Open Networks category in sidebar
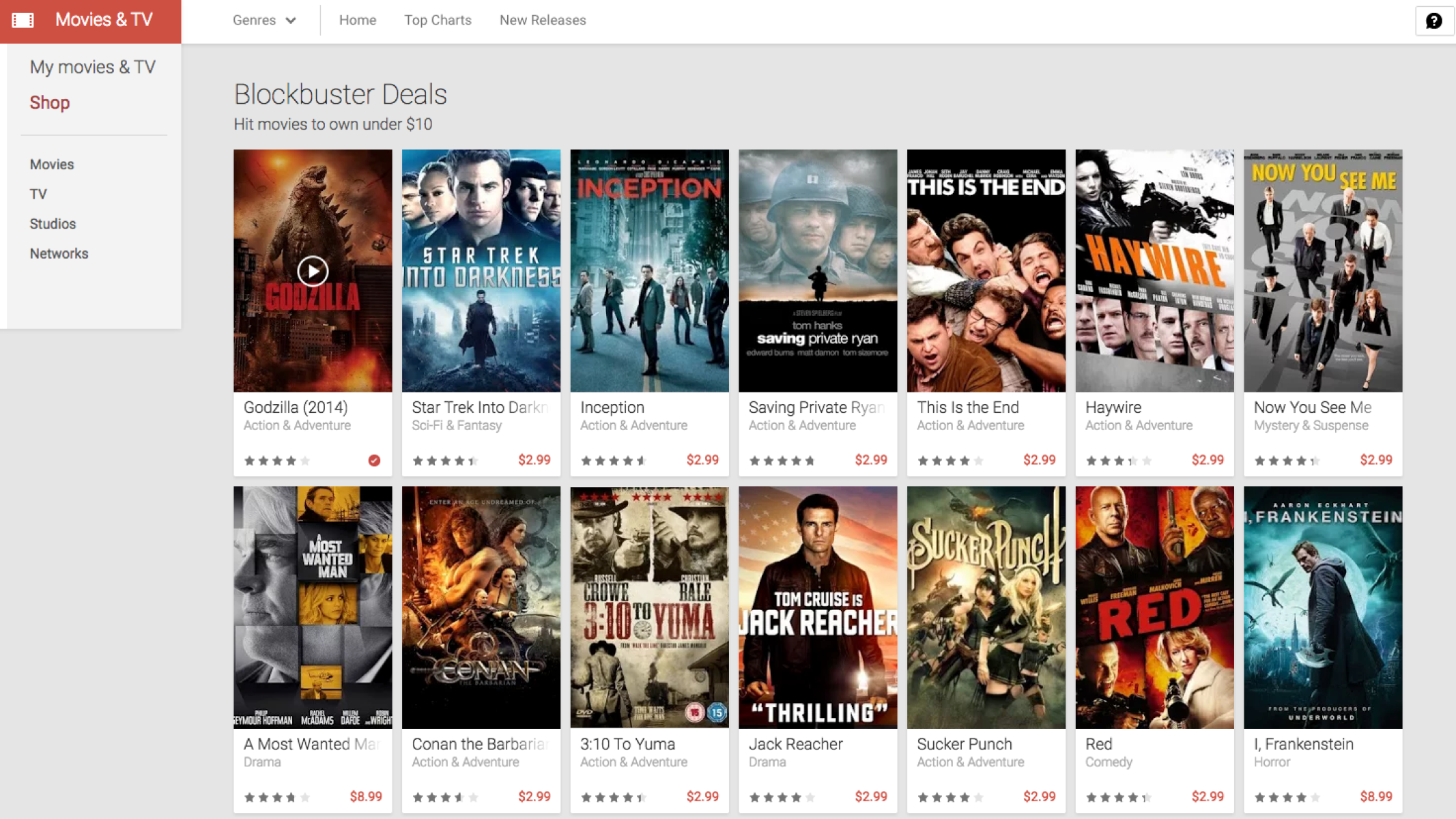Viewport: 1456px width, 819px height. 59,254
